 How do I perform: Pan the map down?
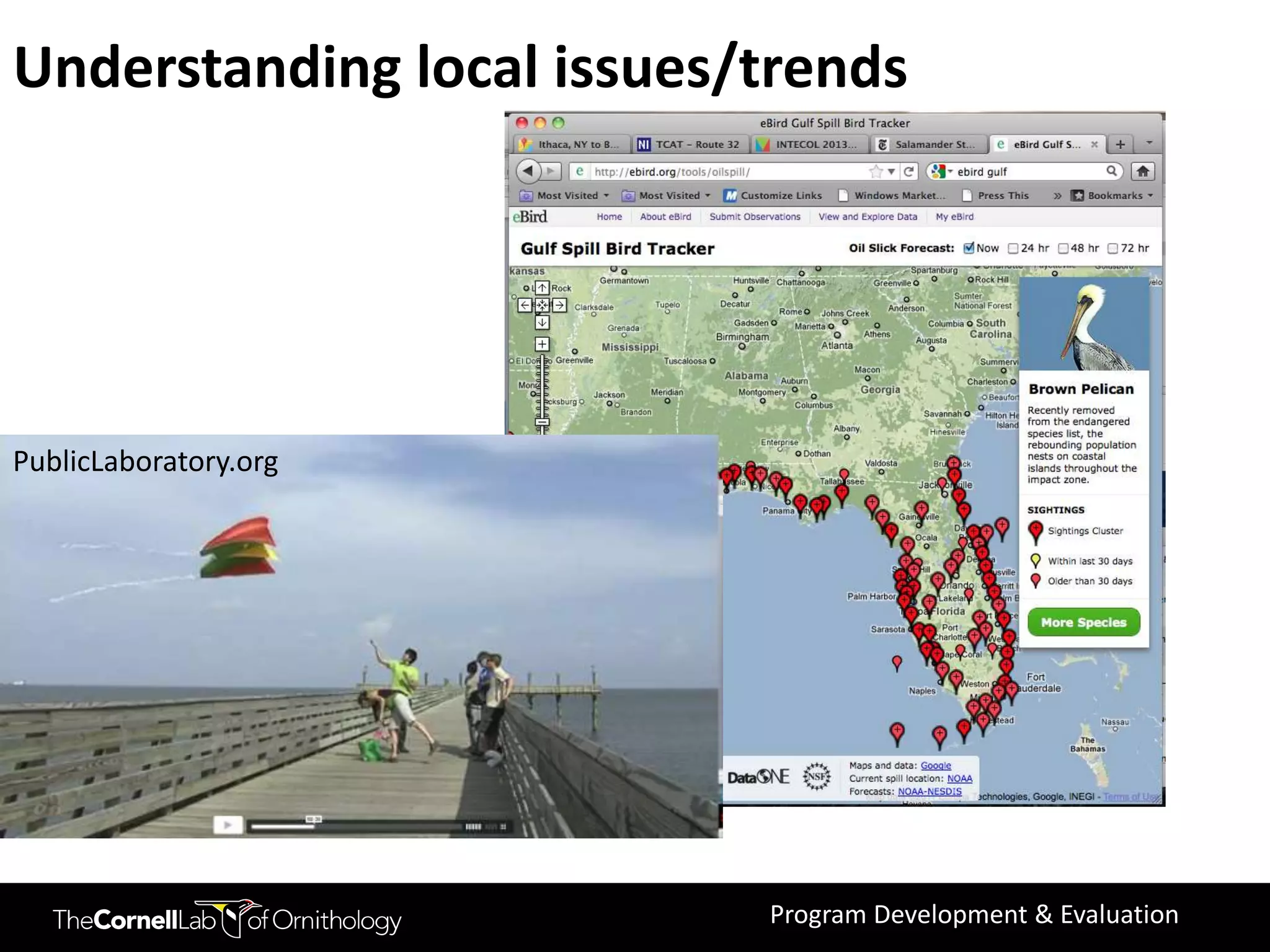click(x=543, y=322)
